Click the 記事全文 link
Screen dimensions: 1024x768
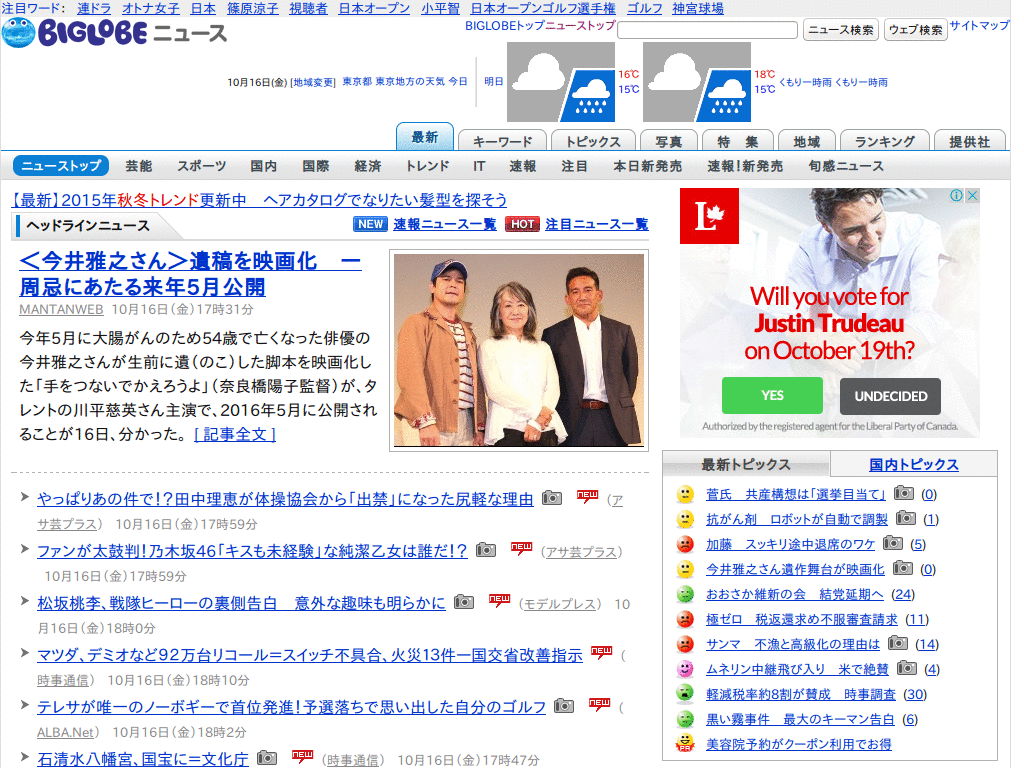click(x=235, y=434)
